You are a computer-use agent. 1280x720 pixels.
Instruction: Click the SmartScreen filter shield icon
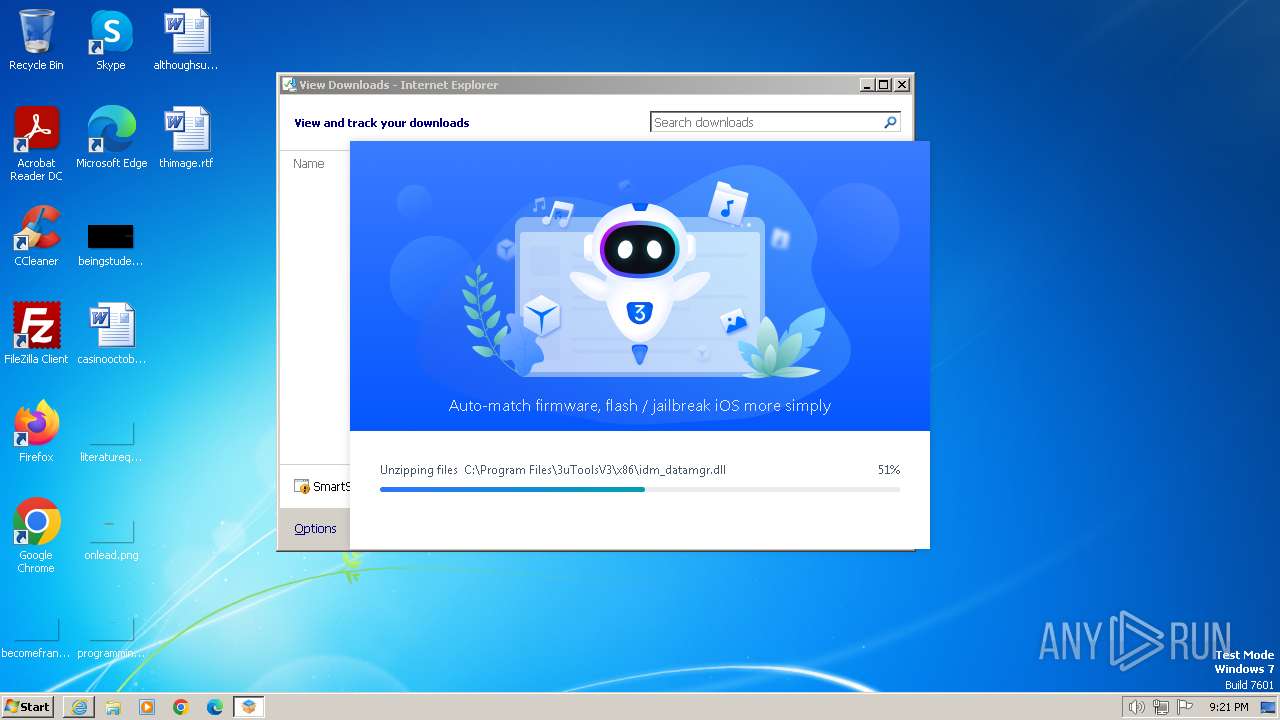[x=302, y=487]
